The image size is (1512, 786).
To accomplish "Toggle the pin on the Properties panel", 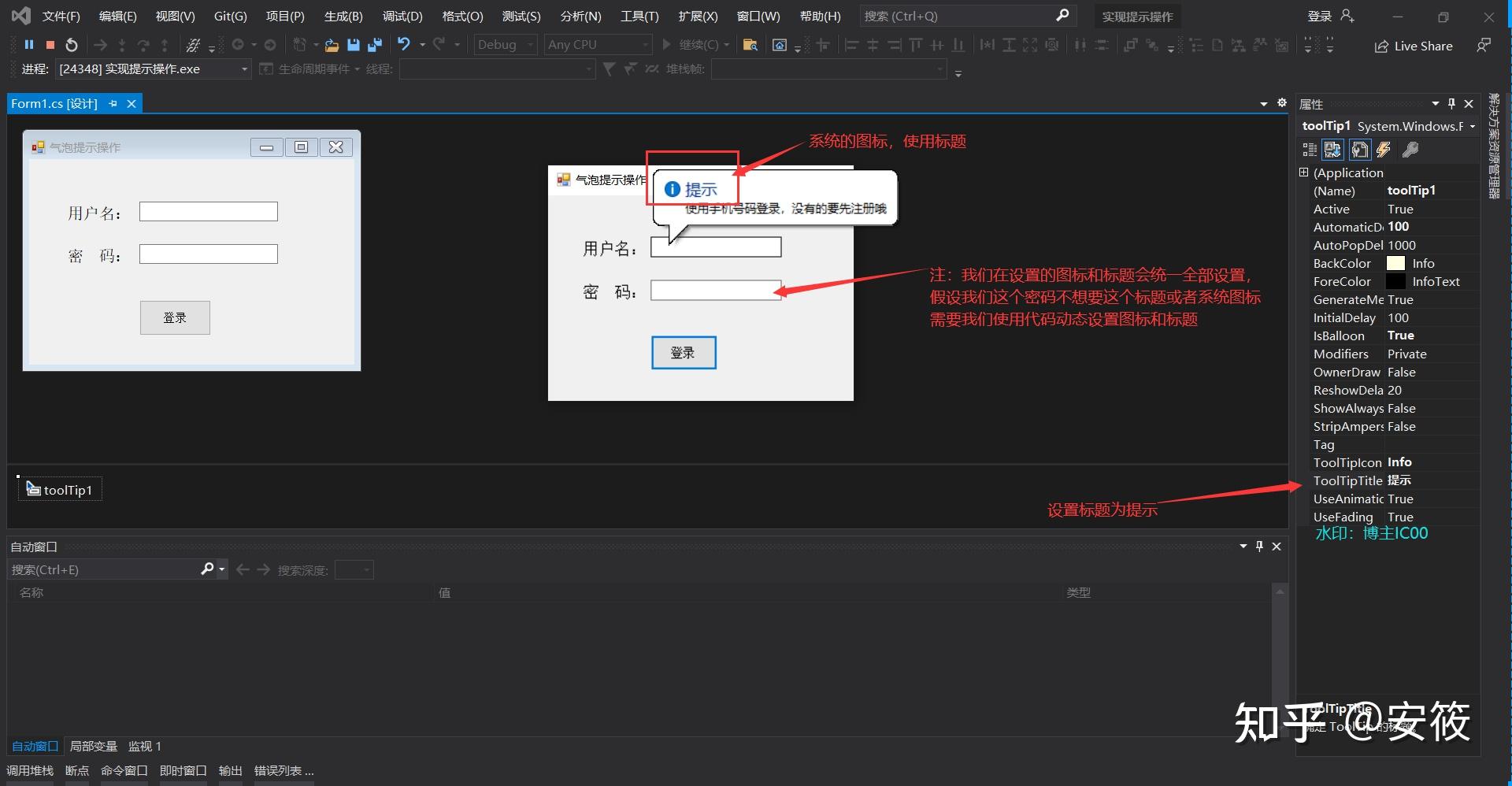I will tap(1451, 104).
